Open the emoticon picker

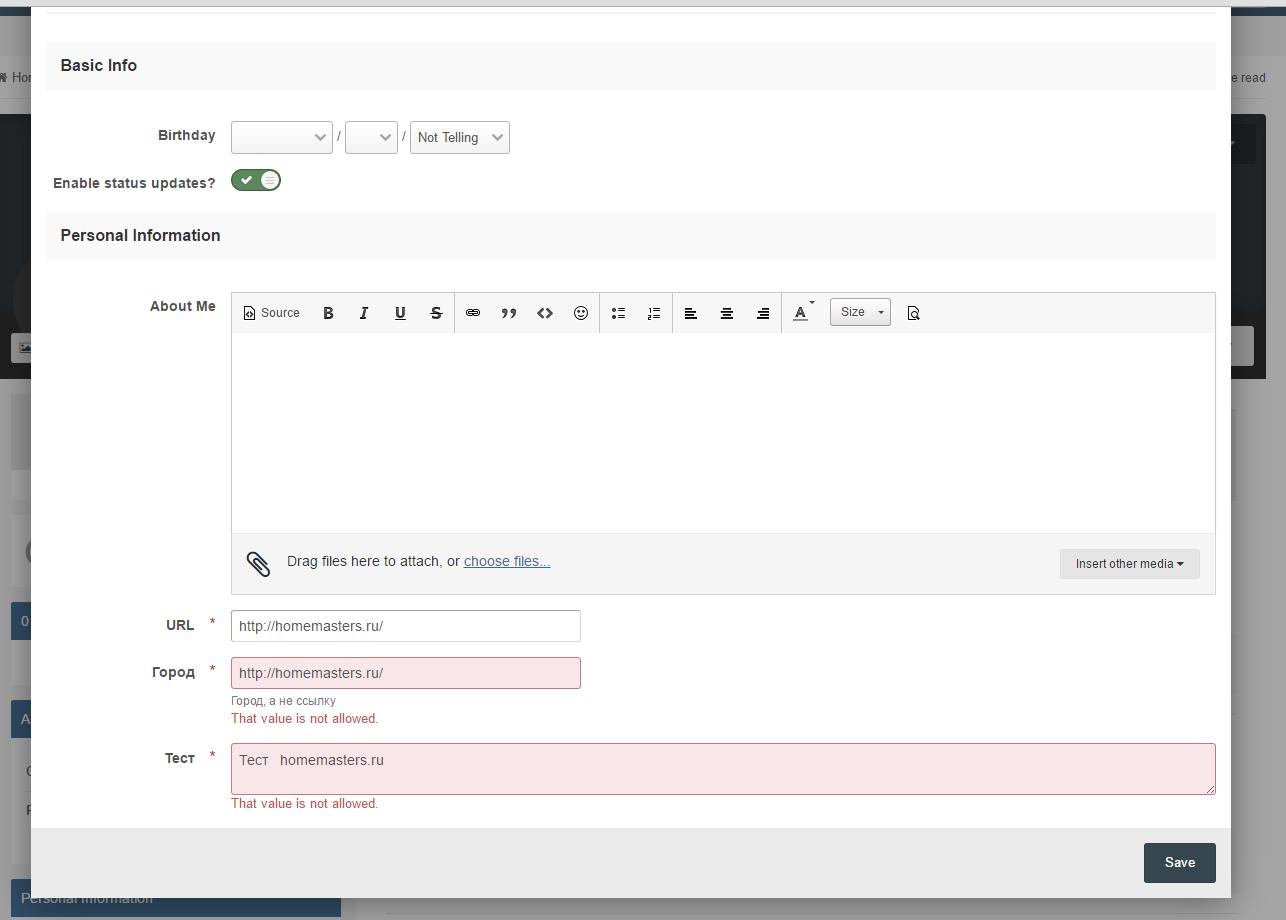pyautogui.click(x=581, y=313)
